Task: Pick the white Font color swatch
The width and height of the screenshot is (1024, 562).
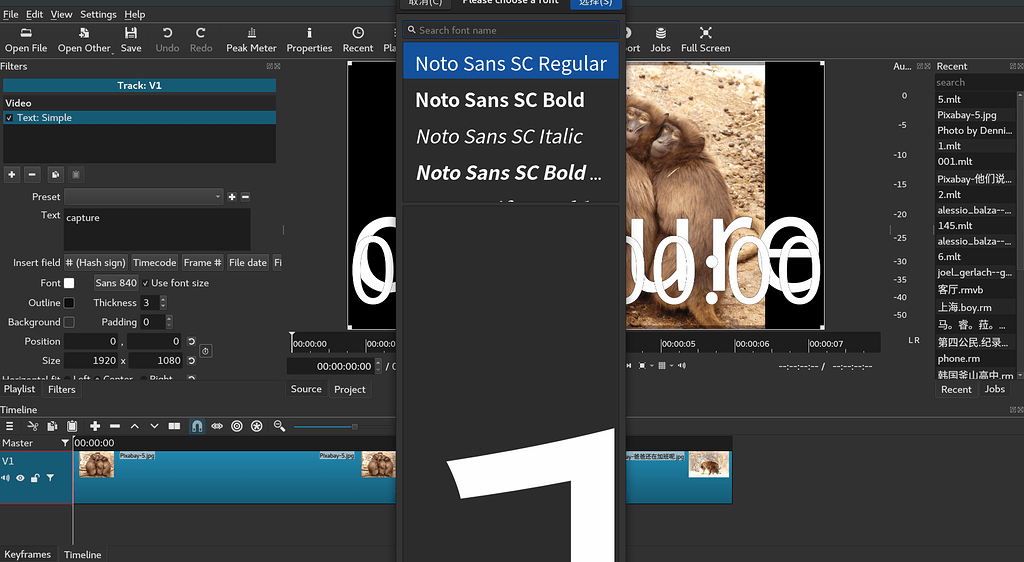Action: coord(69,283)
